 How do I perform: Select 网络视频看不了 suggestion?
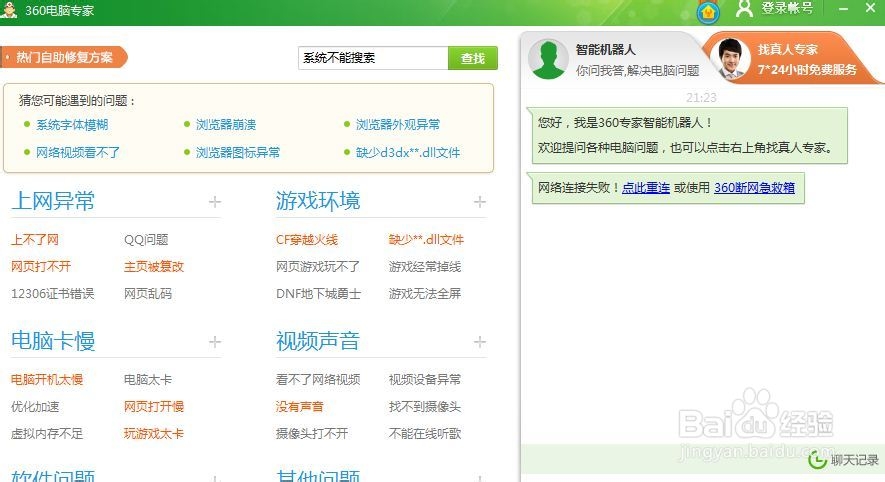coord(78,152)
